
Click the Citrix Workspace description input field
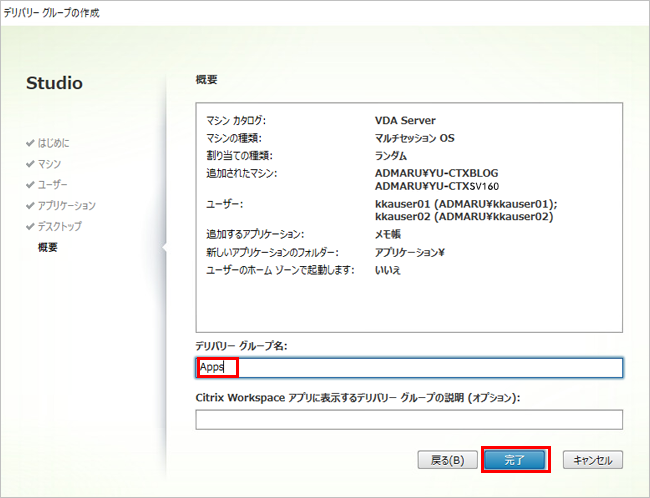409,419
